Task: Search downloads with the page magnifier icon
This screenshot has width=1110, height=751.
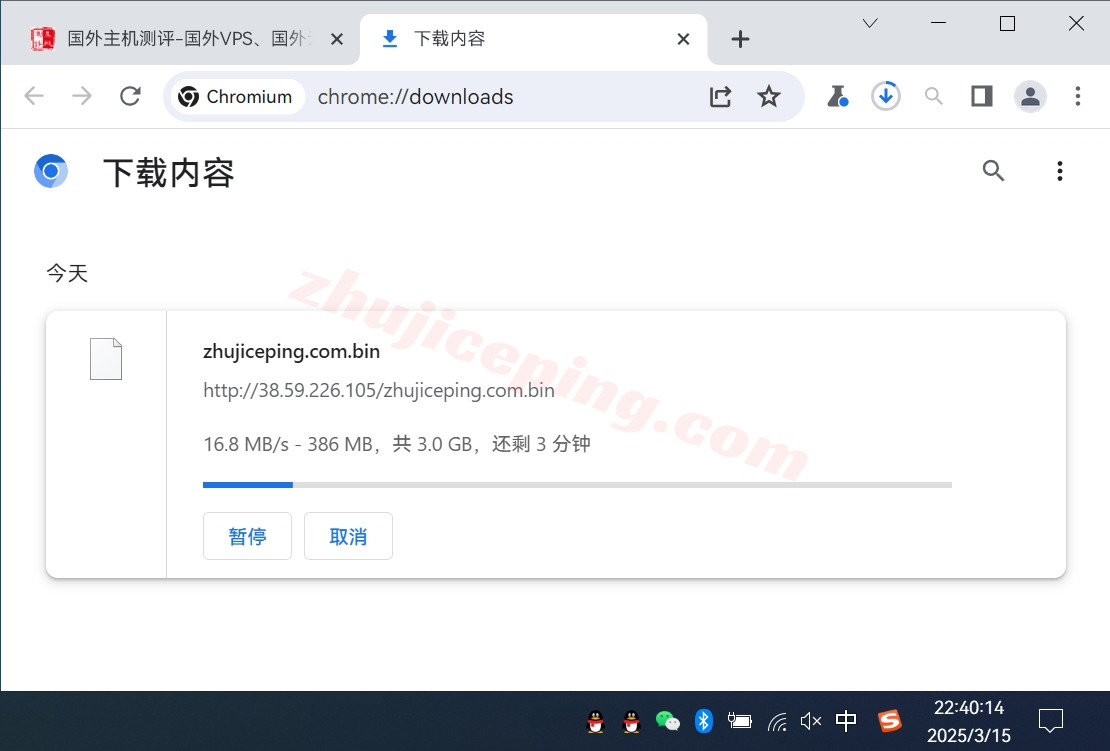Action: click(993, 171)
